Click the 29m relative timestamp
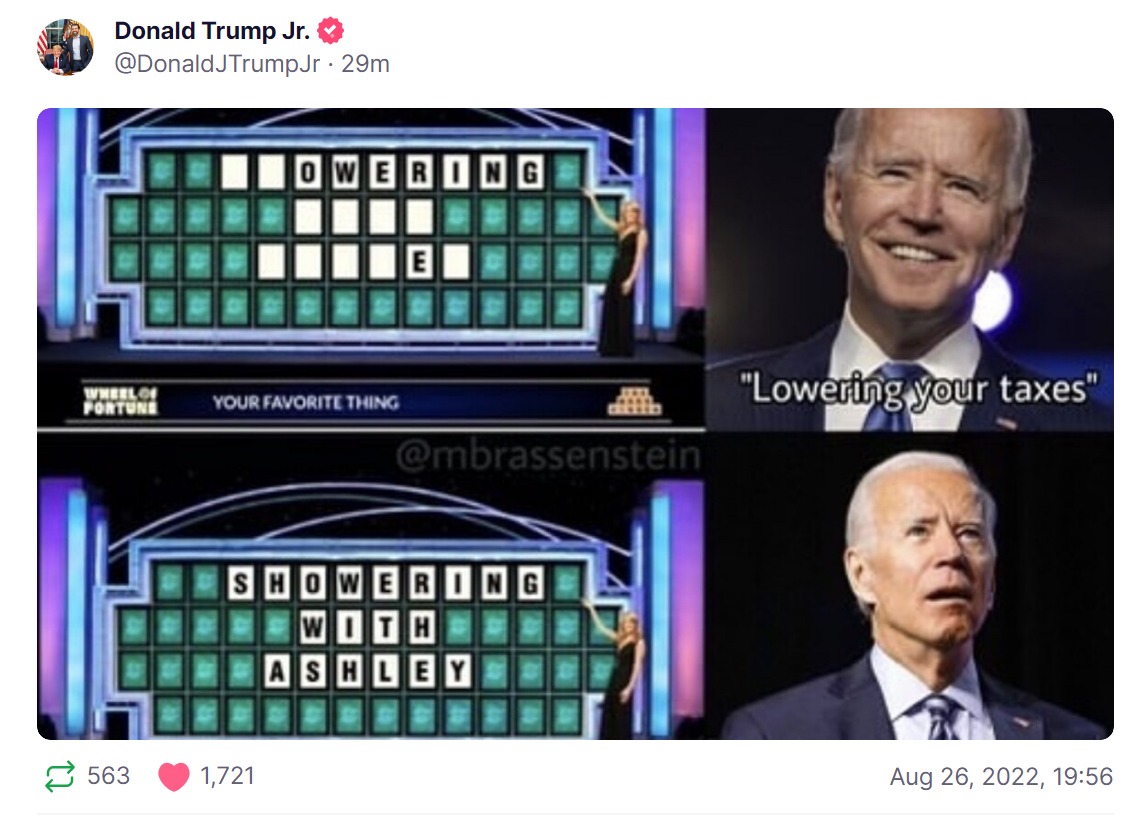Image resolution: width=1136 pixels, height=817 pixels. point(366,64)
